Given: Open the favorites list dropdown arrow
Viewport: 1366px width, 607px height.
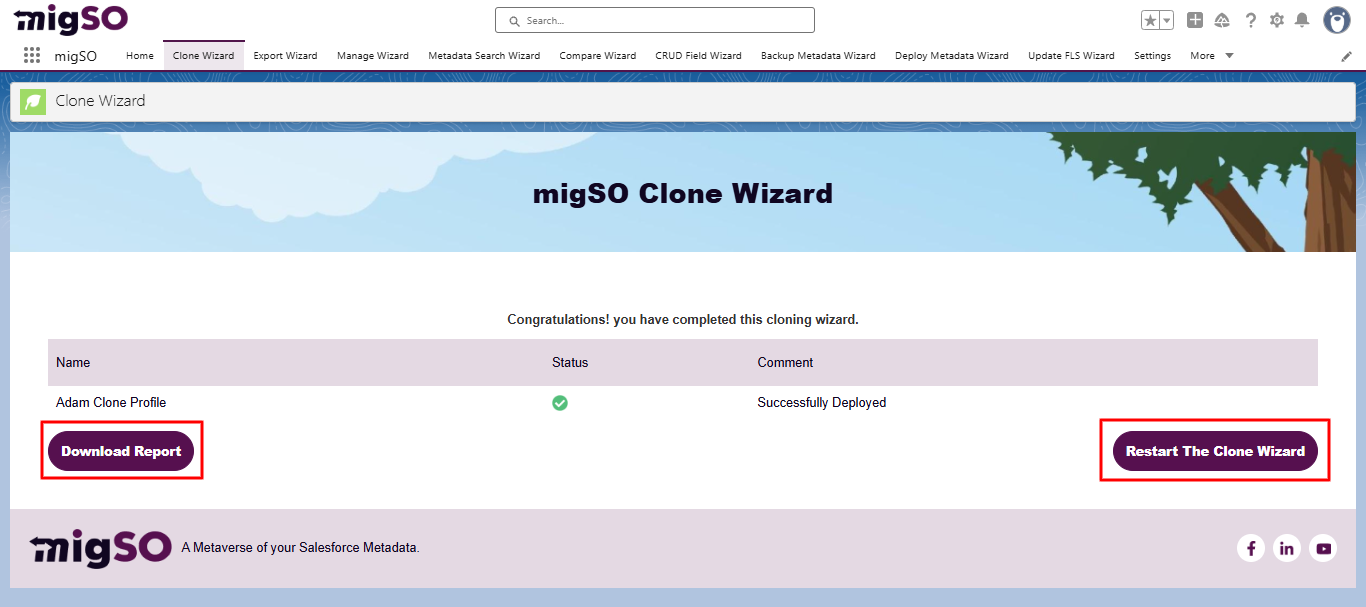Looking at the screenshot, I should click(x=1166, y=20).
